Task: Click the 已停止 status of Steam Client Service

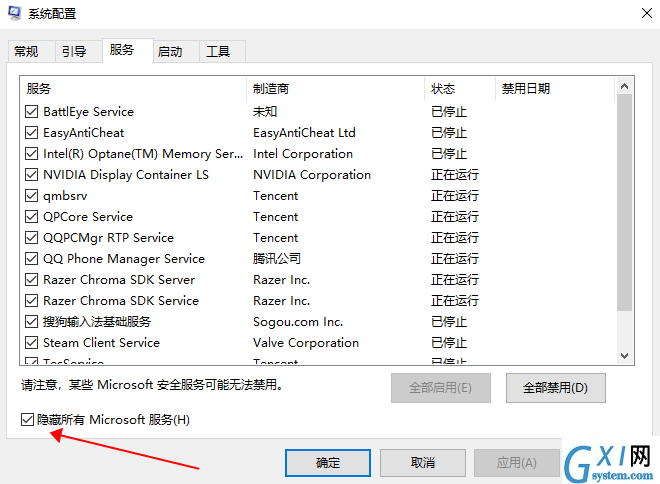Action: point(449,343)
